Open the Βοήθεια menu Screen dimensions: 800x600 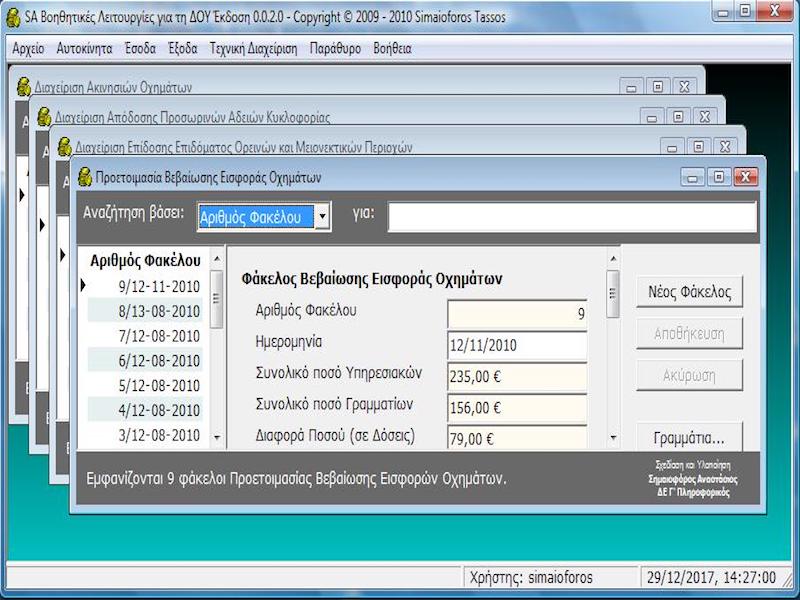[392, 49]
